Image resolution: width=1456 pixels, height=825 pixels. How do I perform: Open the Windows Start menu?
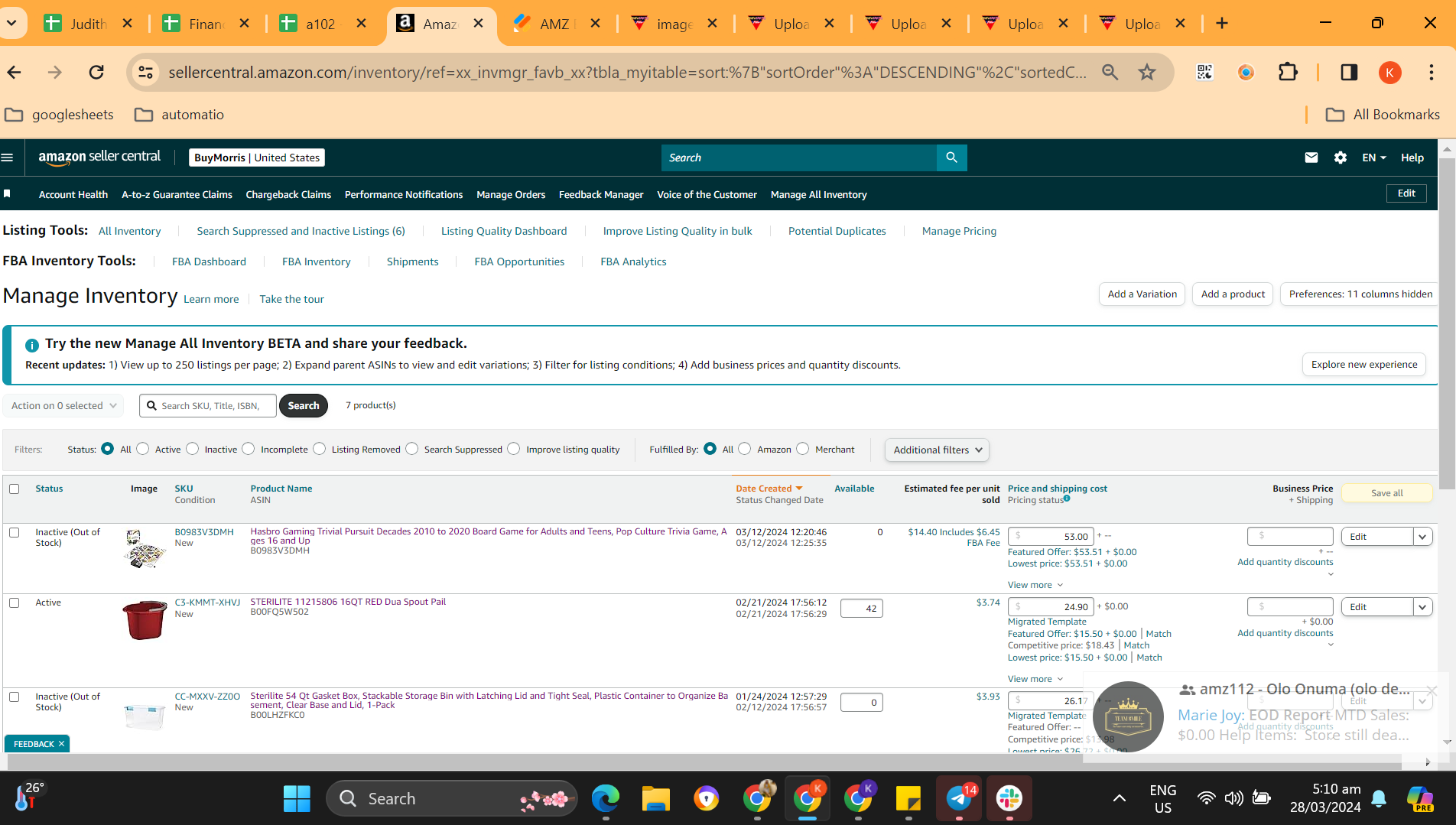(x=297, y=799)
